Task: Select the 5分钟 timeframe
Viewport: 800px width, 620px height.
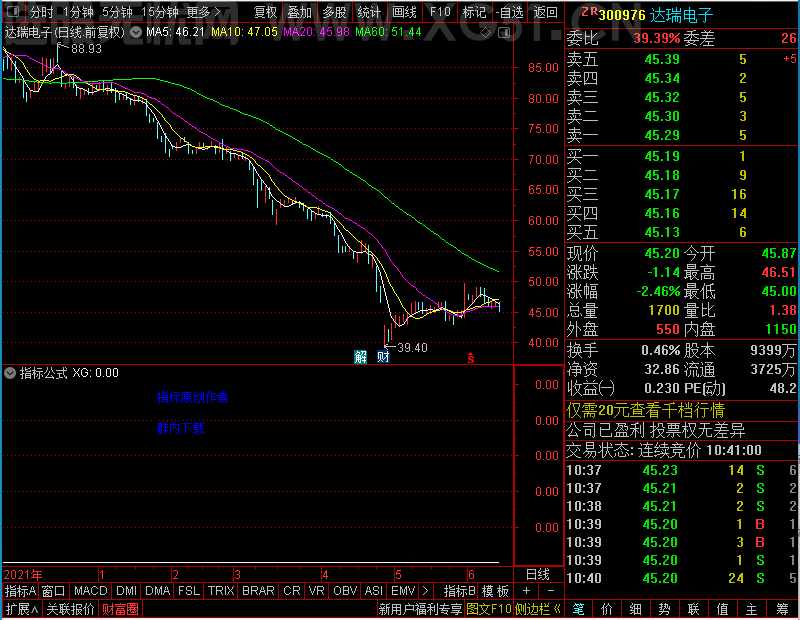Action: (x=117, y=12)
